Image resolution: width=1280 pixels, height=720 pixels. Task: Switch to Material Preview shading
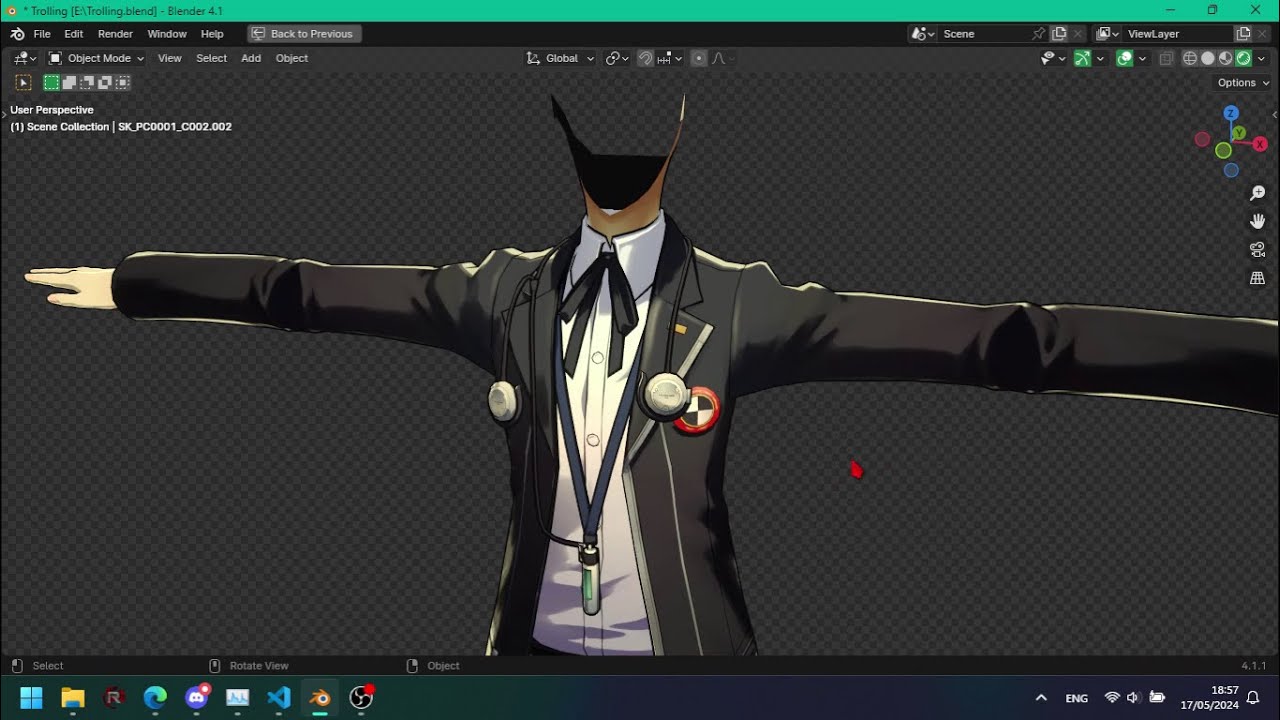(x=1226, y=58)
